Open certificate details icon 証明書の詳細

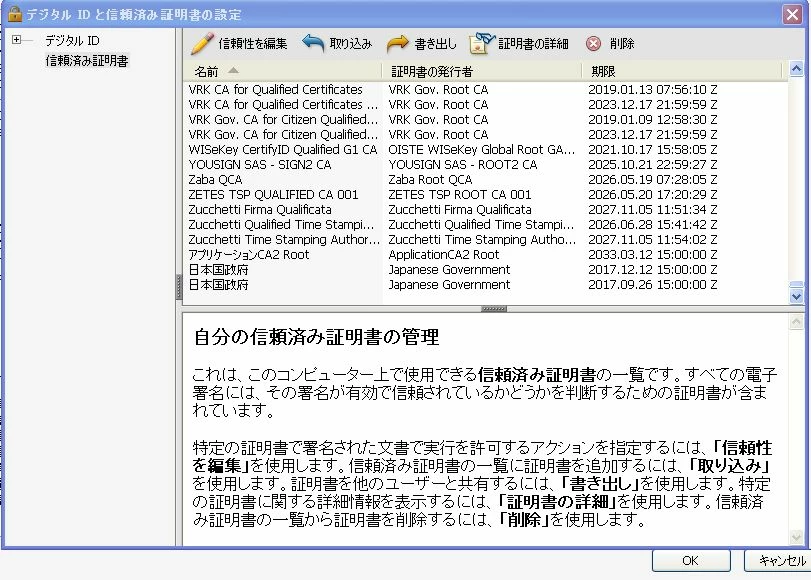click(482, 43)
